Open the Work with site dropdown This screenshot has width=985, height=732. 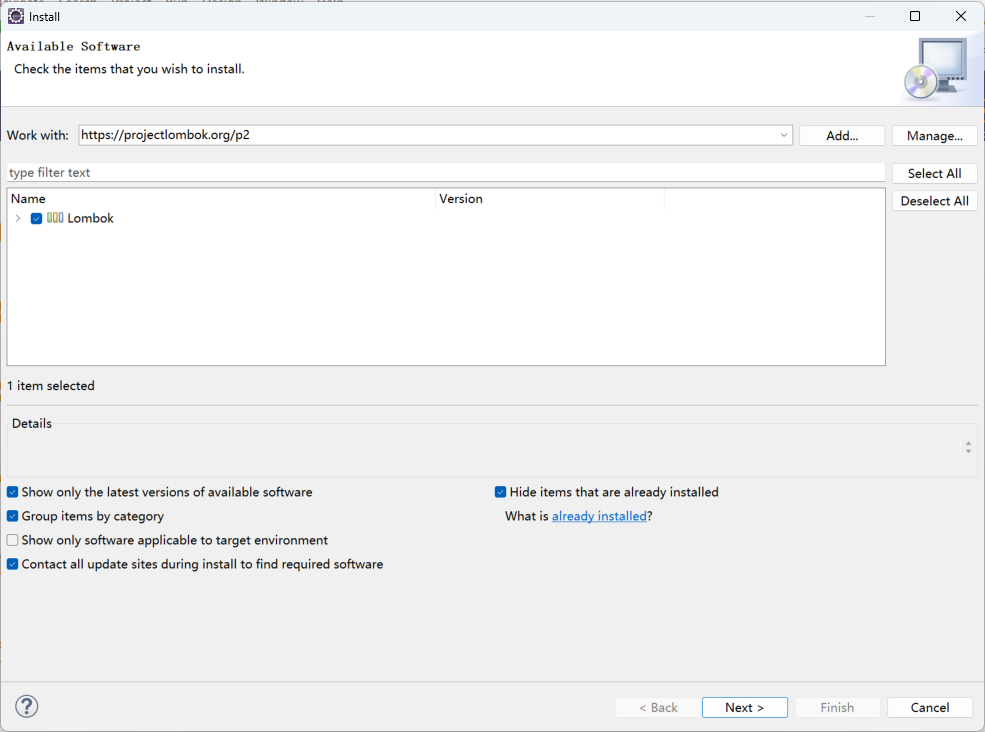(x=783, y=135)
